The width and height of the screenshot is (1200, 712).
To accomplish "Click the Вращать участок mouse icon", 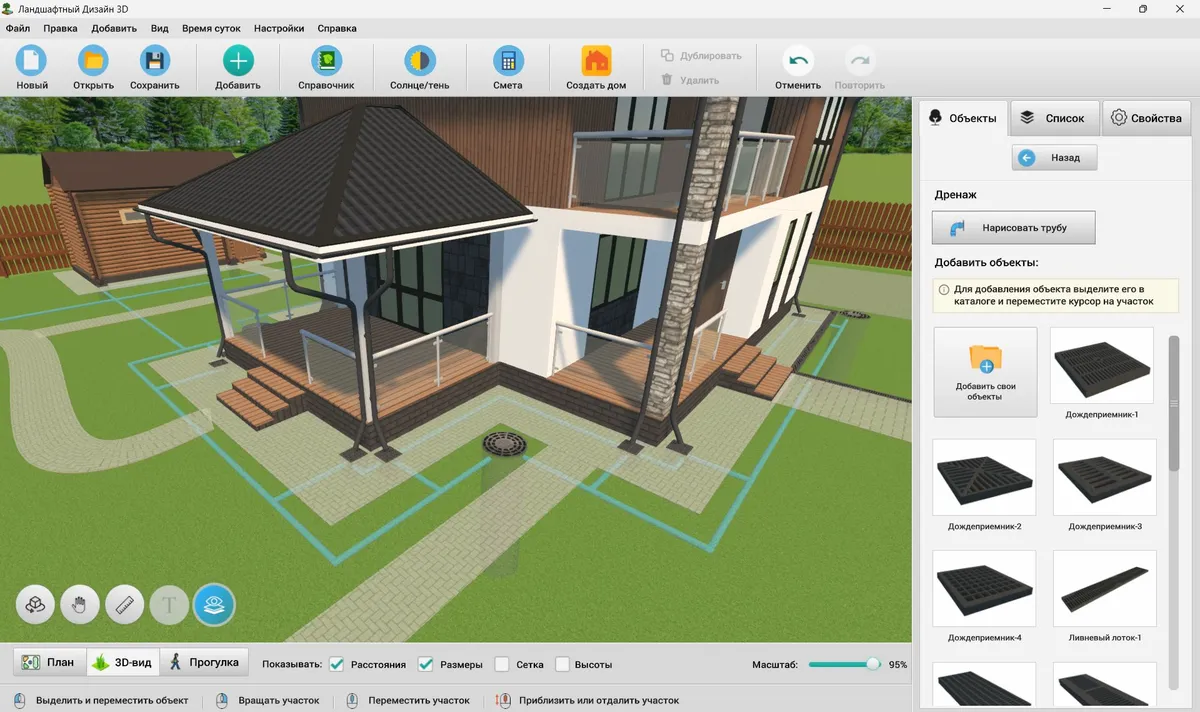I will point(221,700).
